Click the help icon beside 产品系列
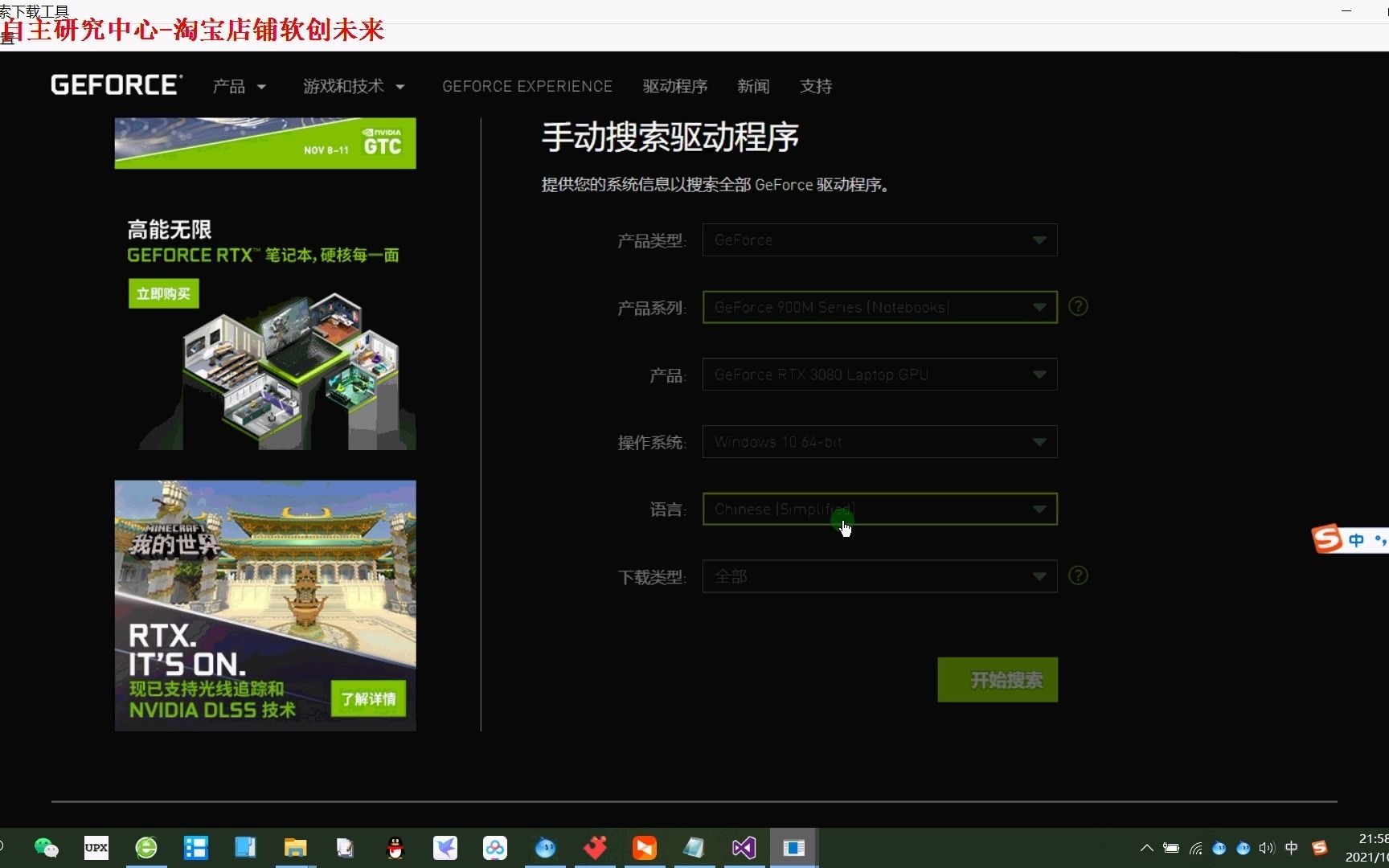Image resolution: width=1389 pixels, height=868 pixels. pyautogui.click(x=1078, y=306)
